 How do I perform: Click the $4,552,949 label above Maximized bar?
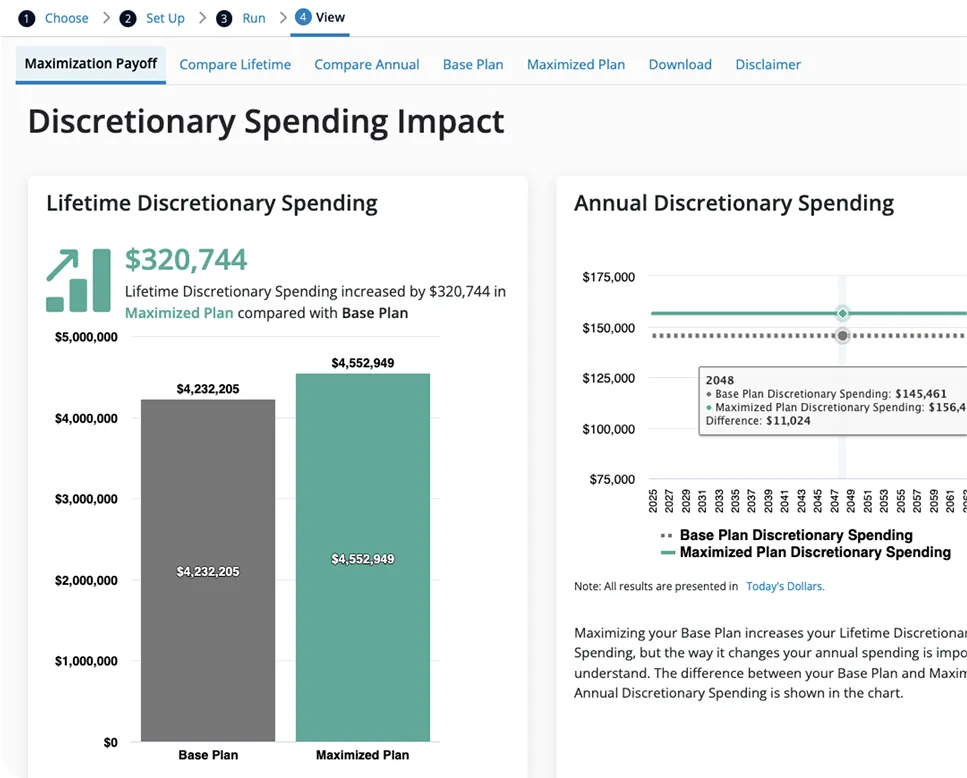tap(363, 363)
